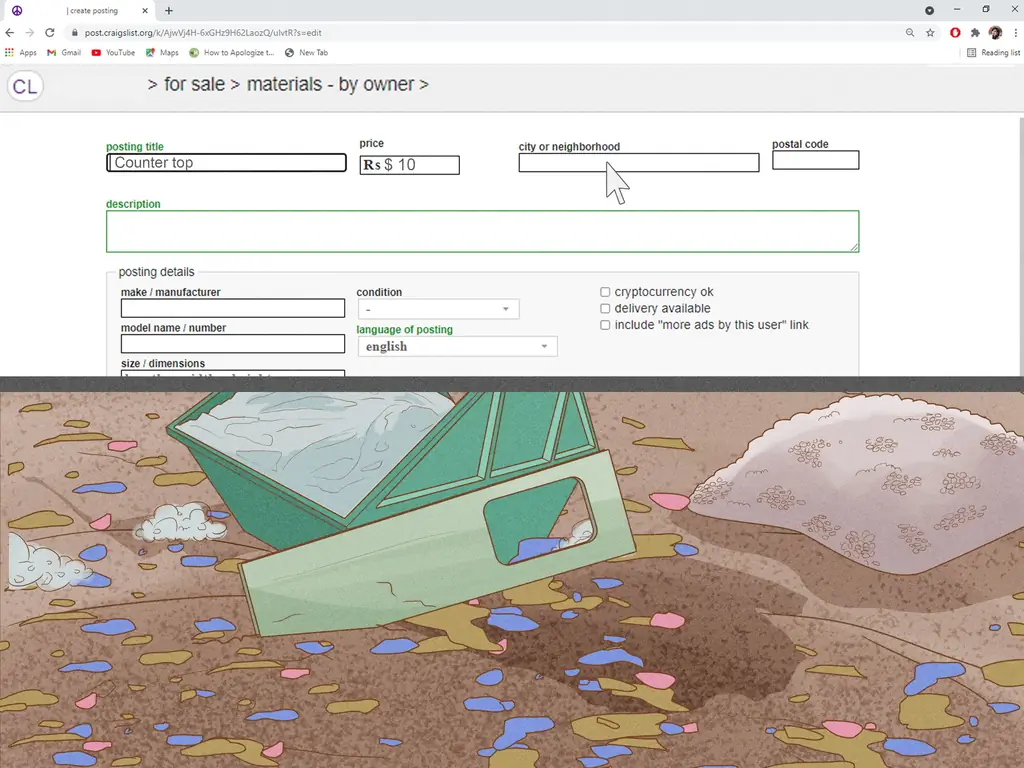Click the CL Craigslist logo

tap(25, 86)
